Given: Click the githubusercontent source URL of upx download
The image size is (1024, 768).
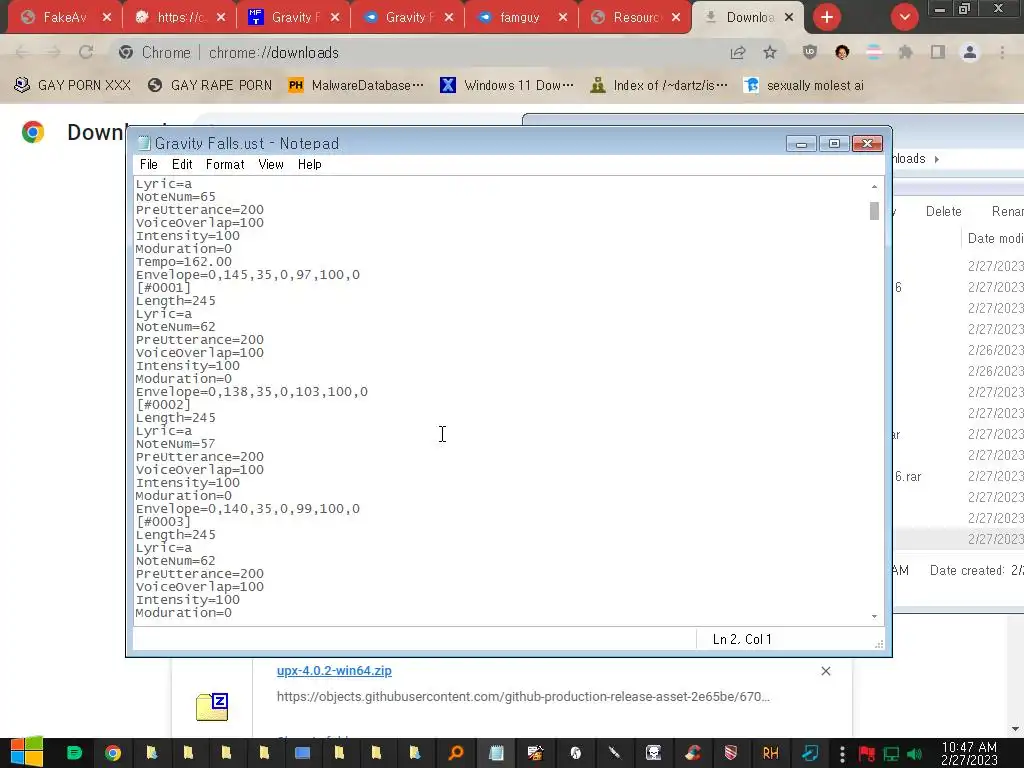Looking at the screenshot, I should [523, 697].
